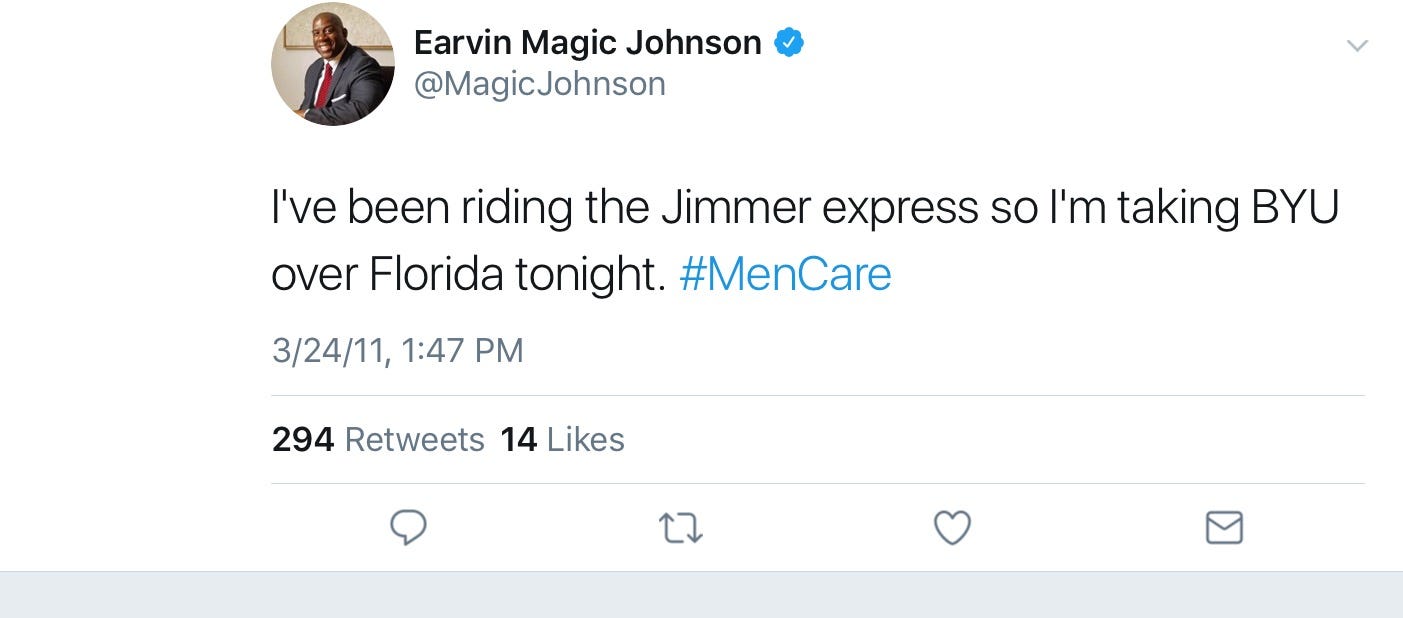View the 14 Likes list
This screenshot has width=1403, height=618.
point(562,439)
